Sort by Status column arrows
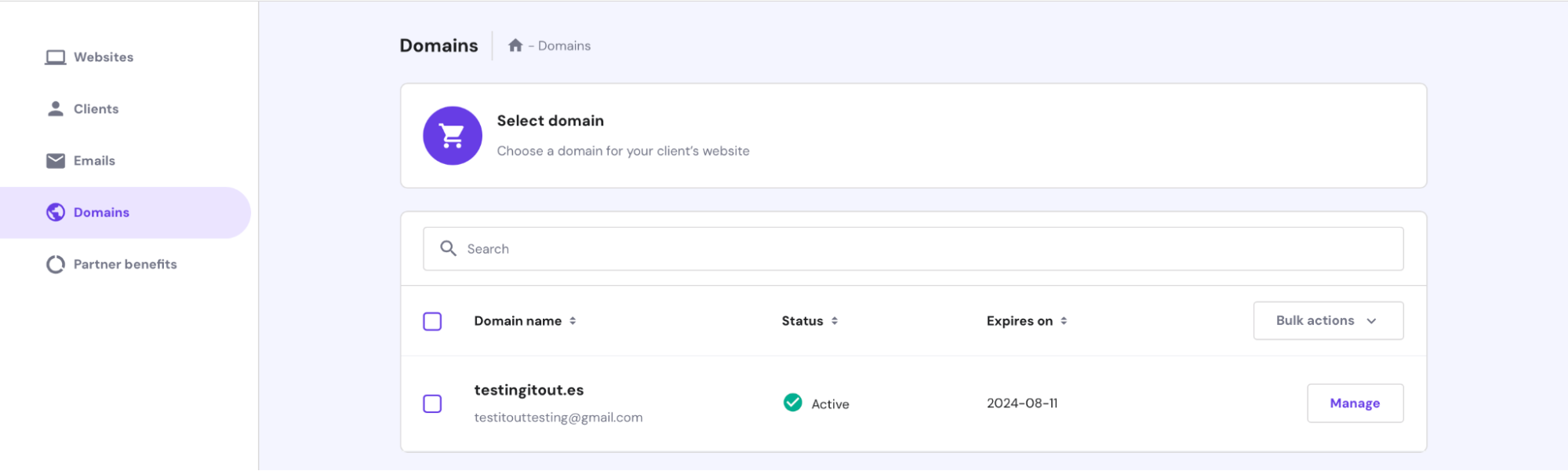The image size is (1568, 471). coord(835,321)
